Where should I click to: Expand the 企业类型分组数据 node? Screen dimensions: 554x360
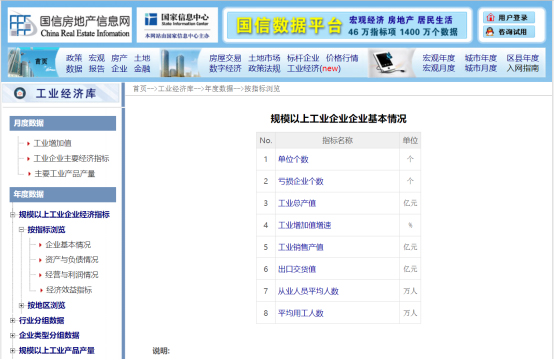coord(13,335)
